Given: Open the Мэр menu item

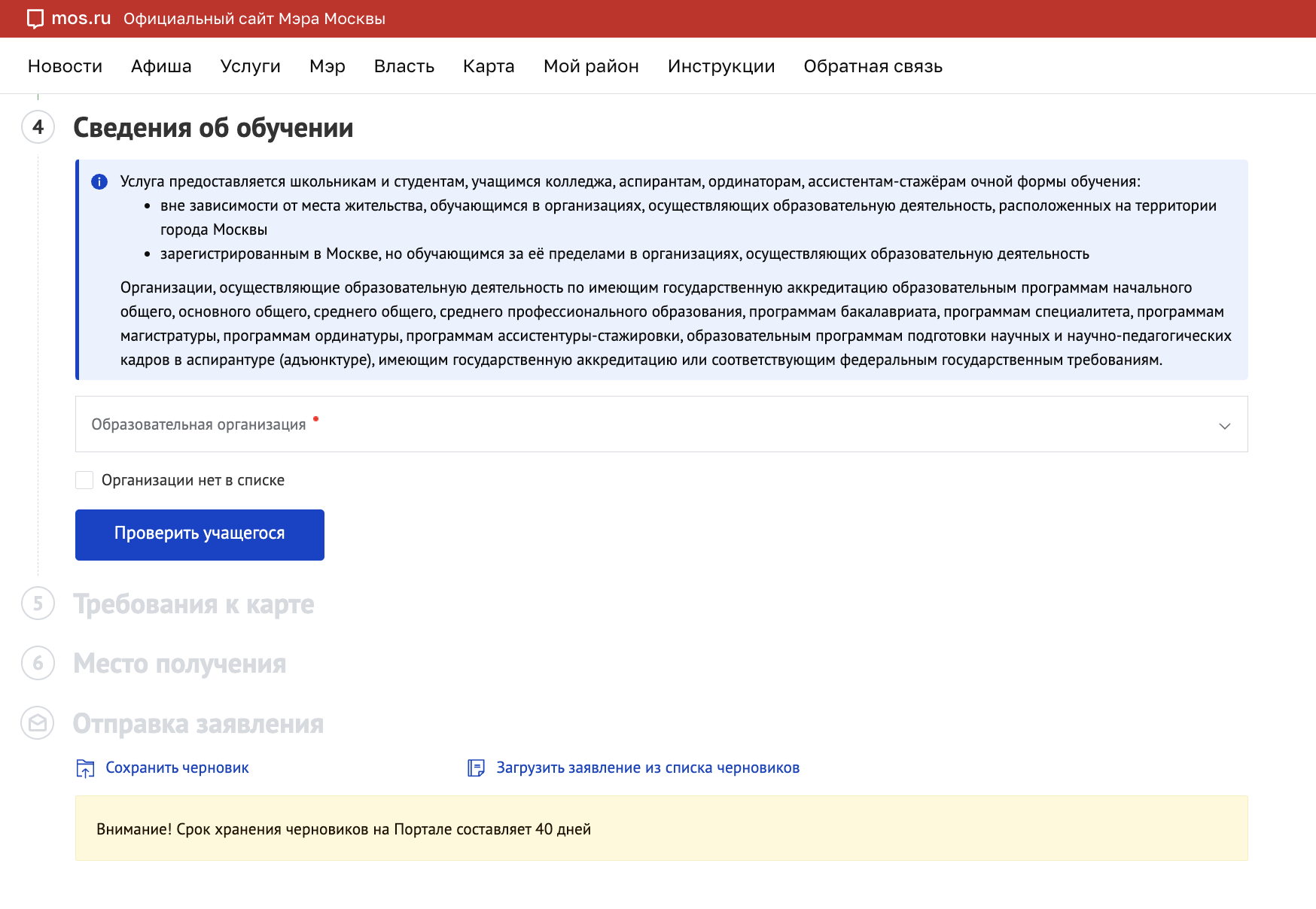Looking at the screenshot, I should point(327,66).
